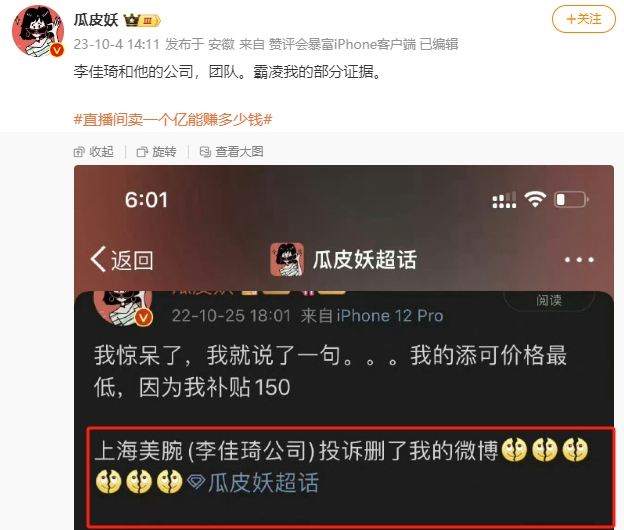
Task: Tap the 瓜皮妖超话 title text
Action: [x=365, y=260]
